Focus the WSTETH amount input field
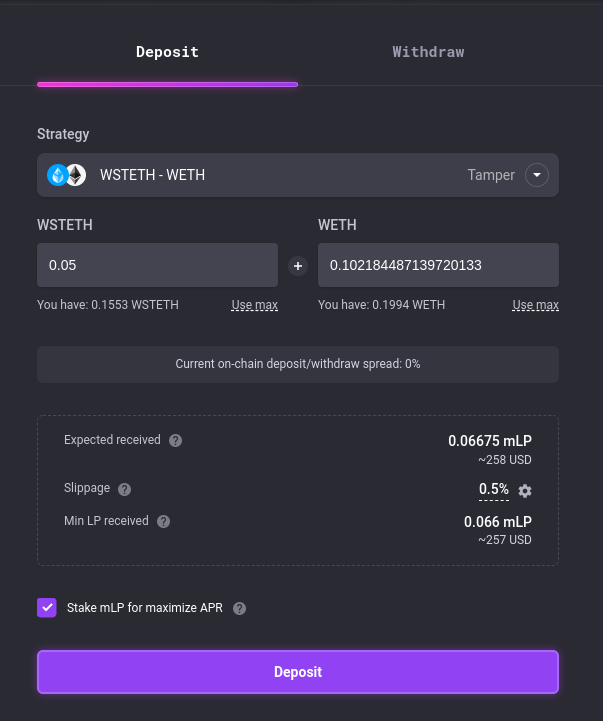 (157, 265)
